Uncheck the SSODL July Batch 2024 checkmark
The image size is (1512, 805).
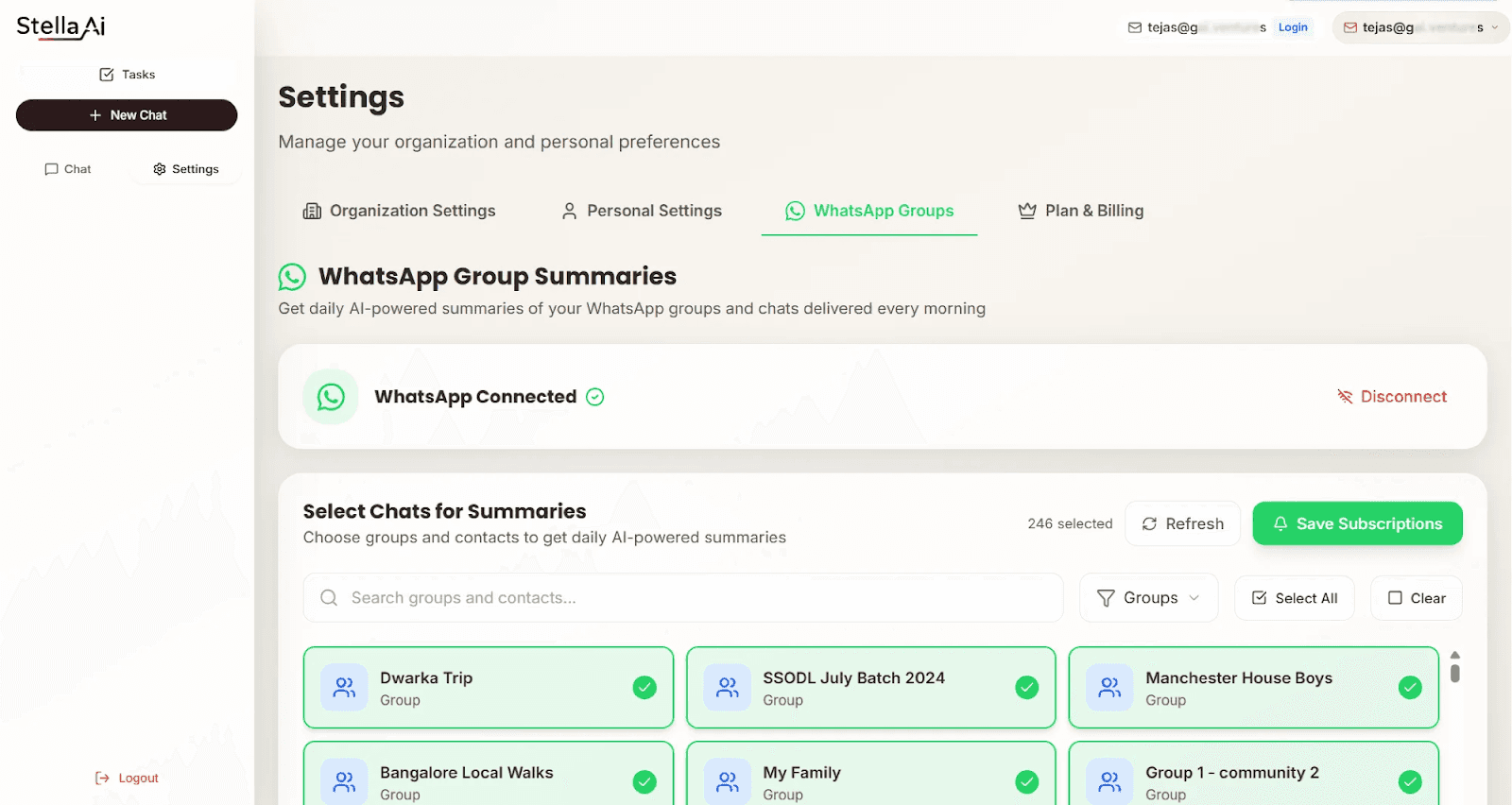point(1027,687)
